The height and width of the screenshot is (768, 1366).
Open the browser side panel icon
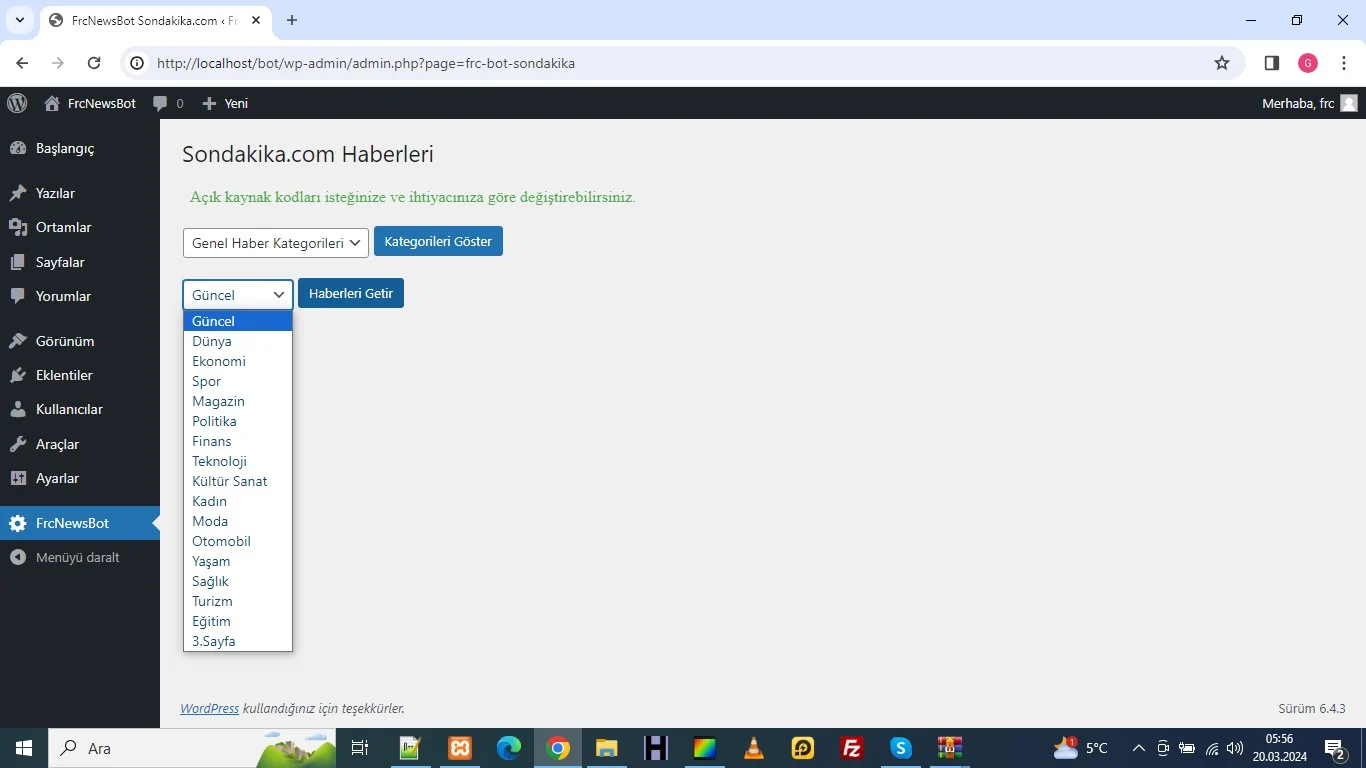tap(1272, 63)
